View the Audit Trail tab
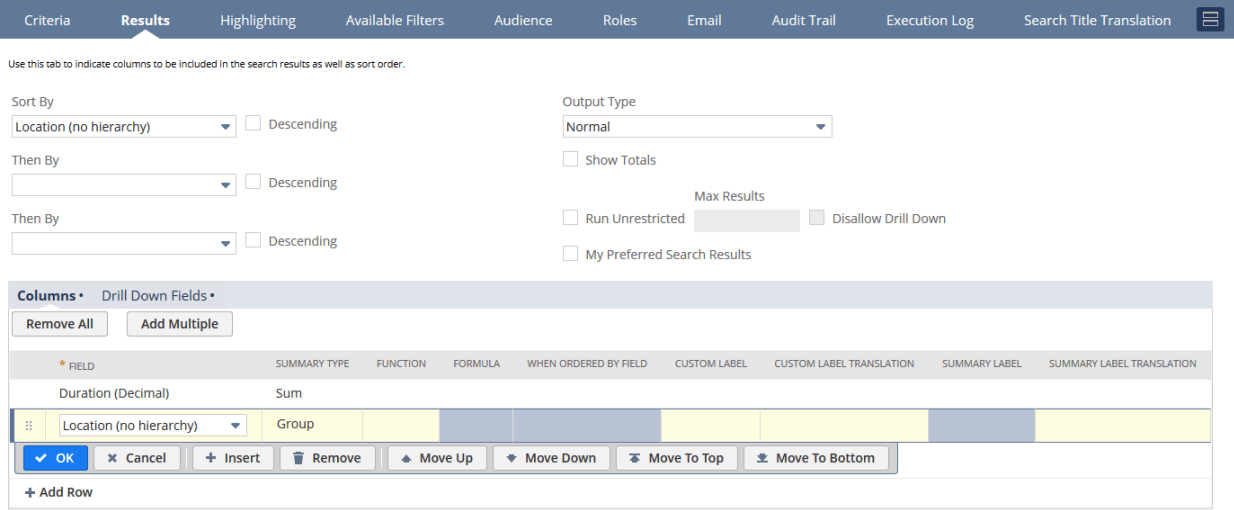 tap(803, 20)
